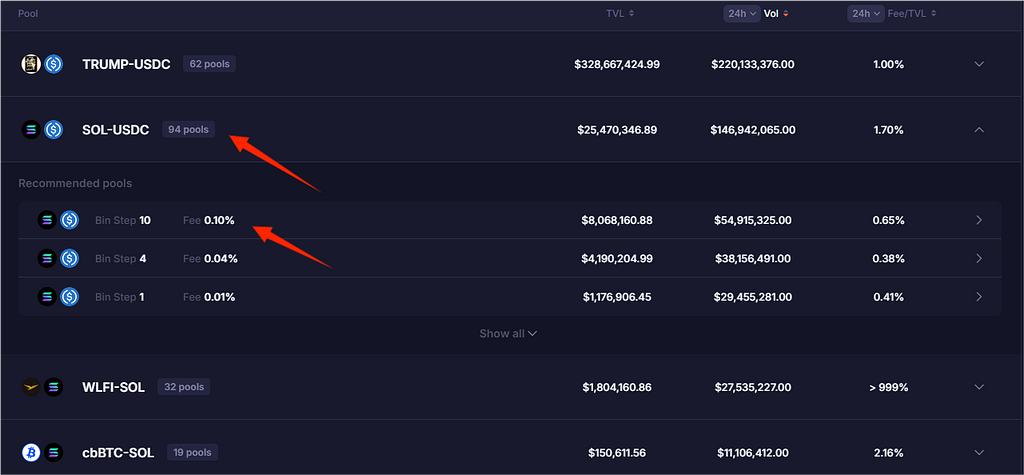Open the Bin Step 10 pool arrow

click(979, 220)
